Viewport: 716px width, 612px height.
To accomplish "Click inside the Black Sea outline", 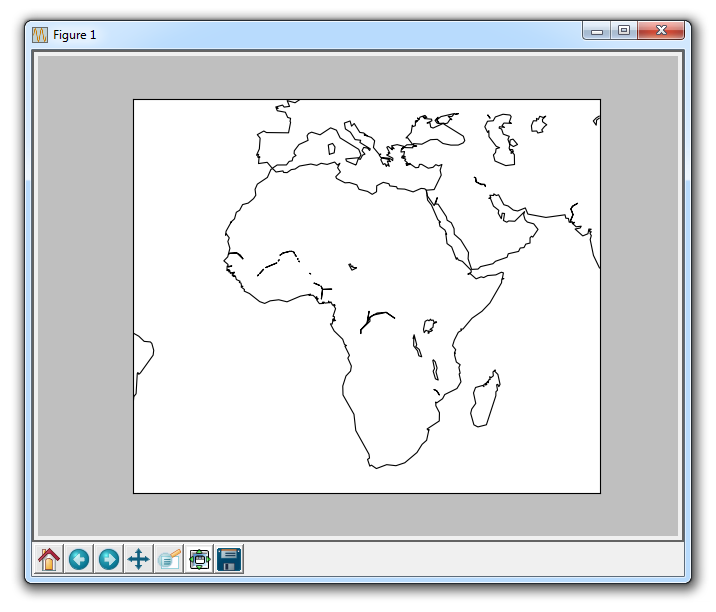I will [440, 131].
